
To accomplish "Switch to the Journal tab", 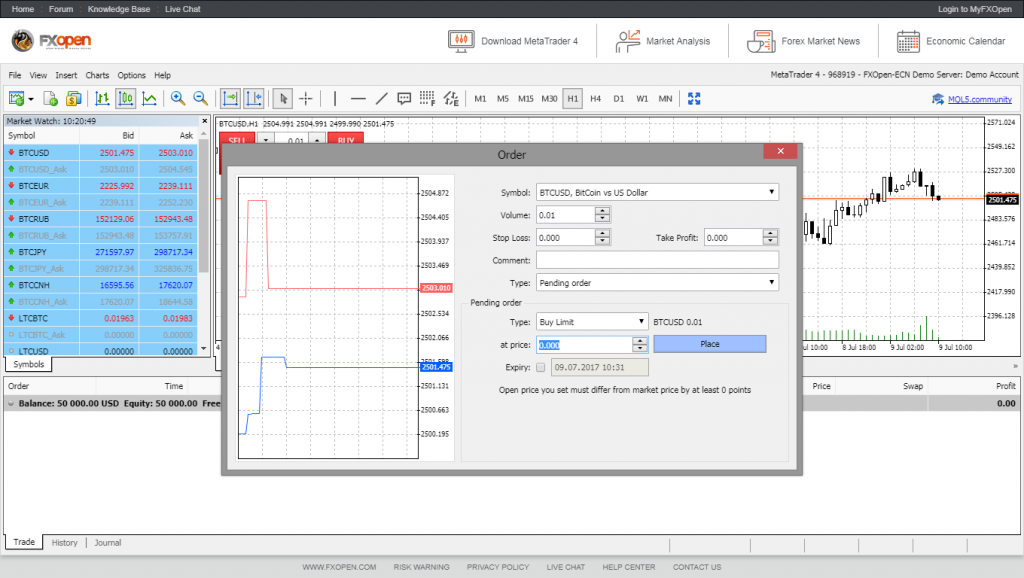I will pos(108,543).
